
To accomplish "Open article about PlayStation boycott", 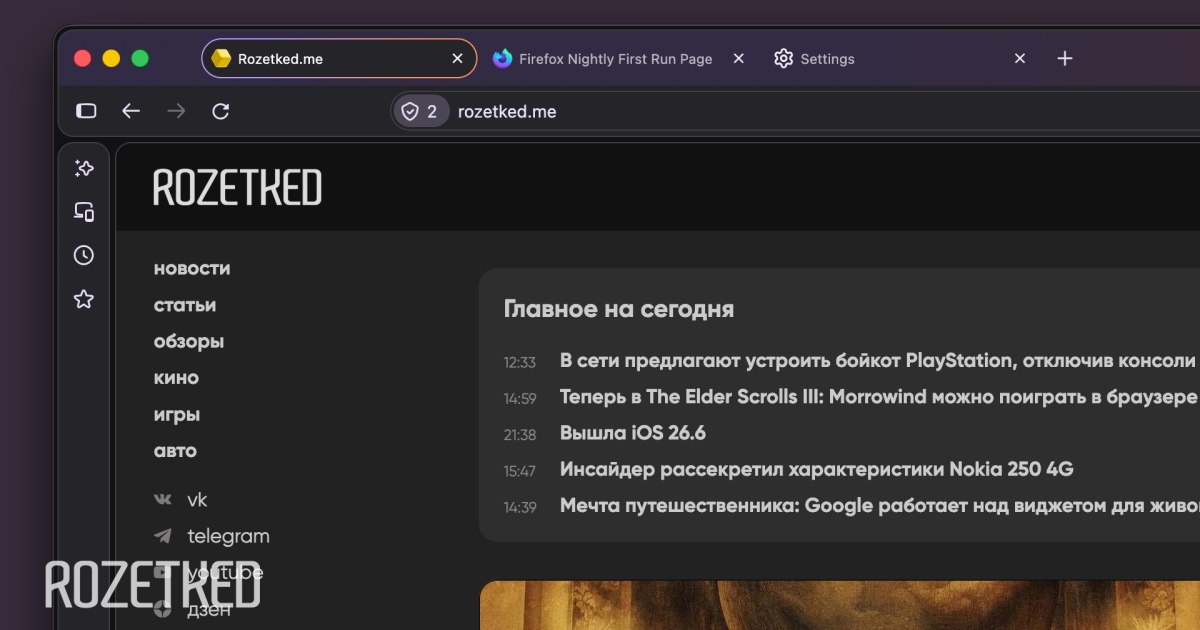I will pyautogui.click(x=878, y=361).
